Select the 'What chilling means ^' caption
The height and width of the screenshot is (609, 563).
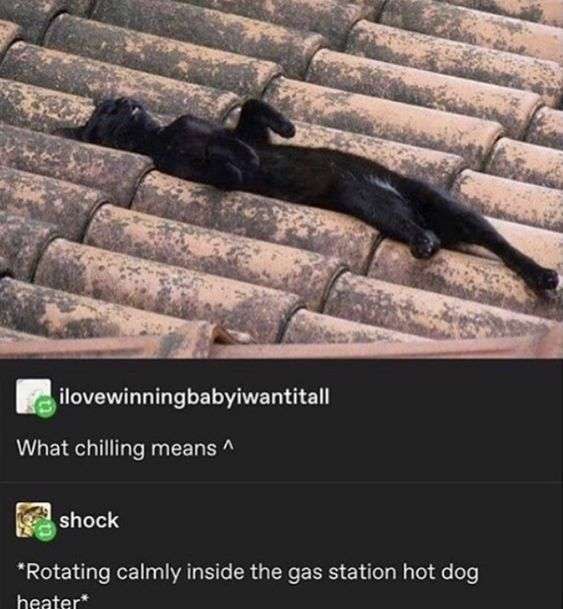coord(126,448)
